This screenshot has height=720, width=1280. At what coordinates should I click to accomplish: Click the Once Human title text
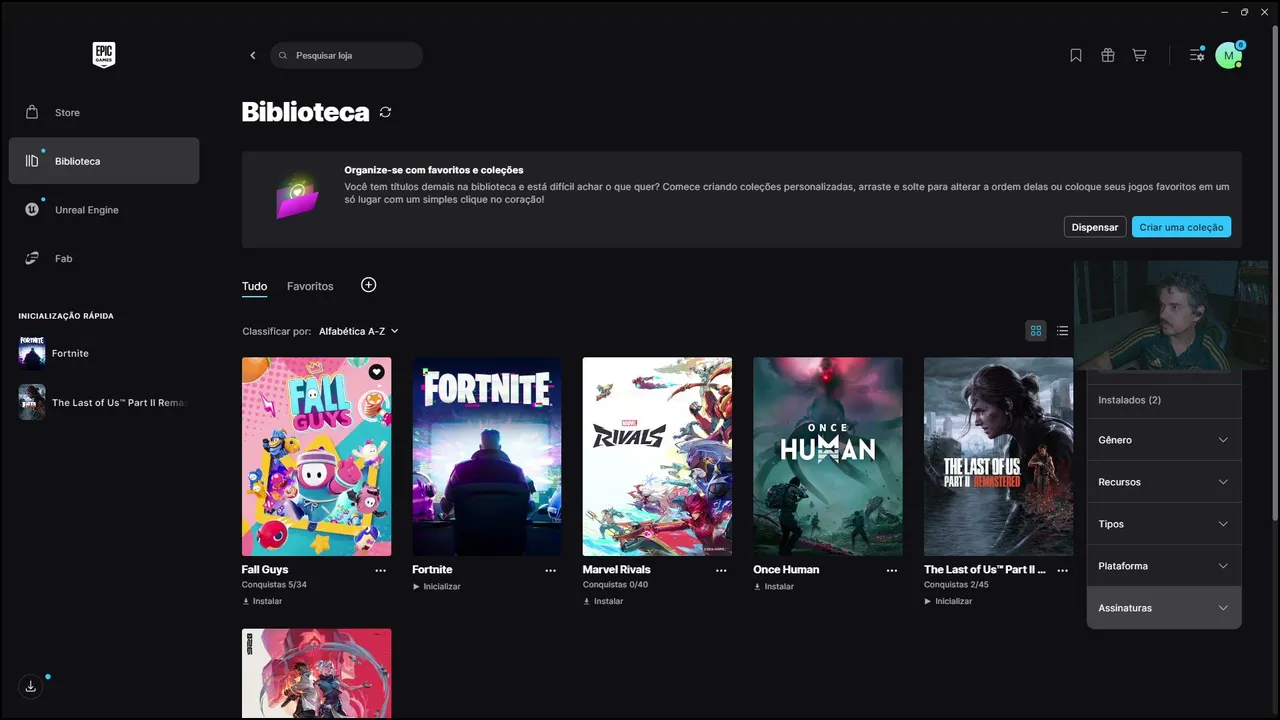[x=786, y=570]
